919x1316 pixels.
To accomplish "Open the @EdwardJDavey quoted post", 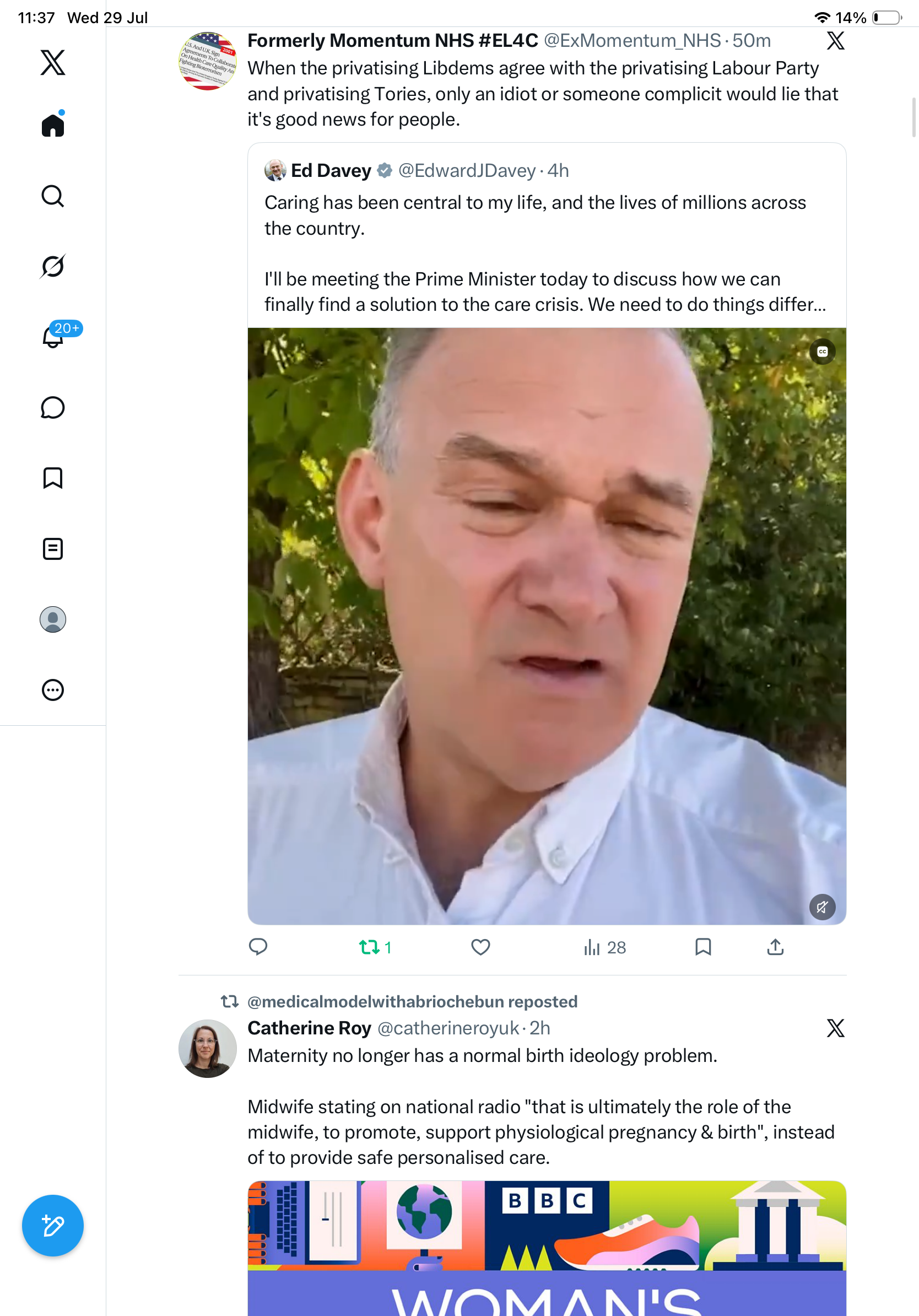I will [x=547, y=235].
